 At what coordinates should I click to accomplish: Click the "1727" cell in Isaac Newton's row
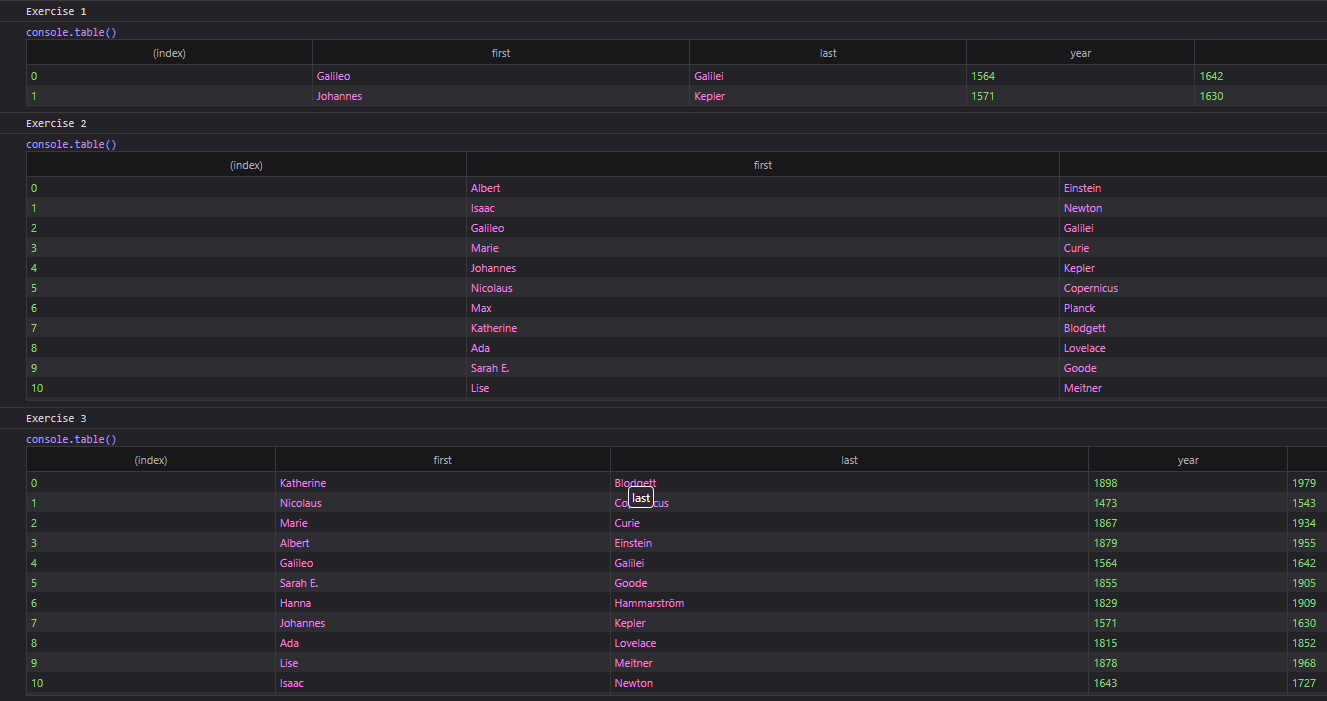tap(1304, 682)
